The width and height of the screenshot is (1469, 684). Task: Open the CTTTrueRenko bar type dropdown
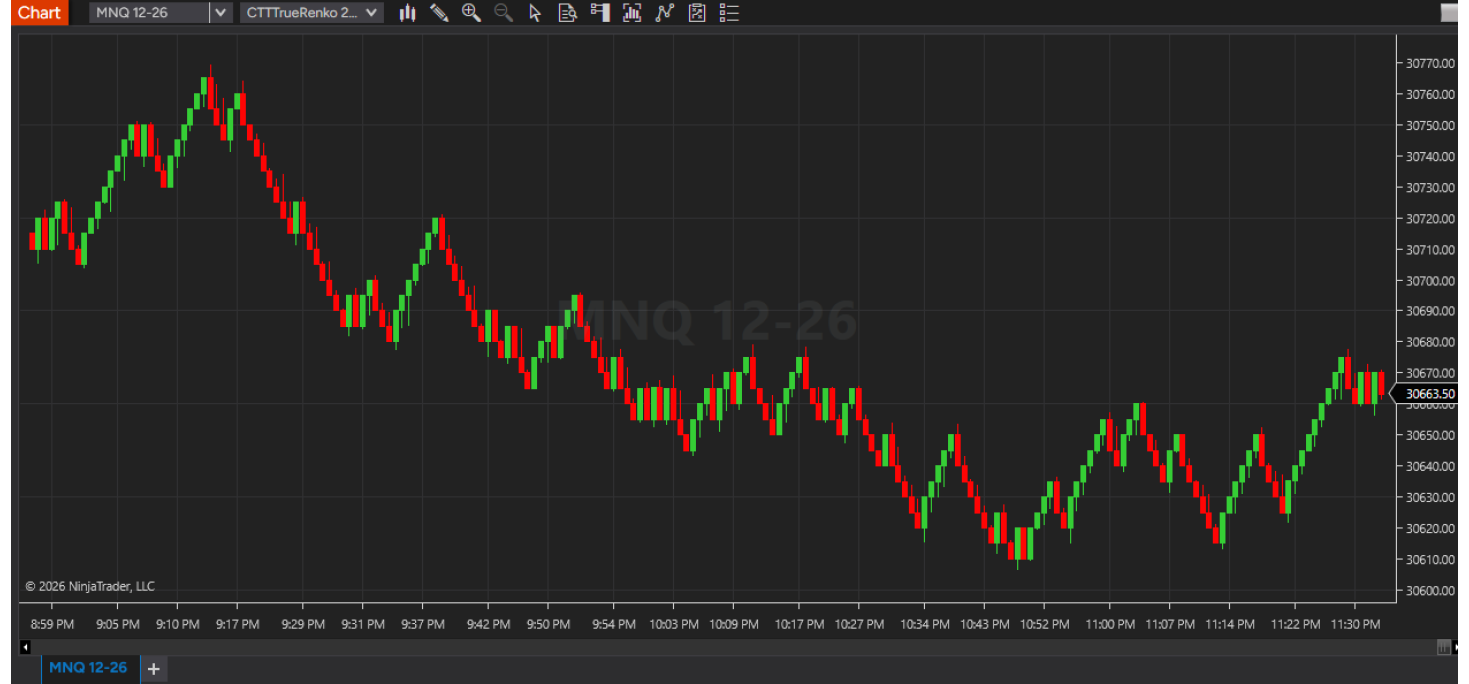311,13
